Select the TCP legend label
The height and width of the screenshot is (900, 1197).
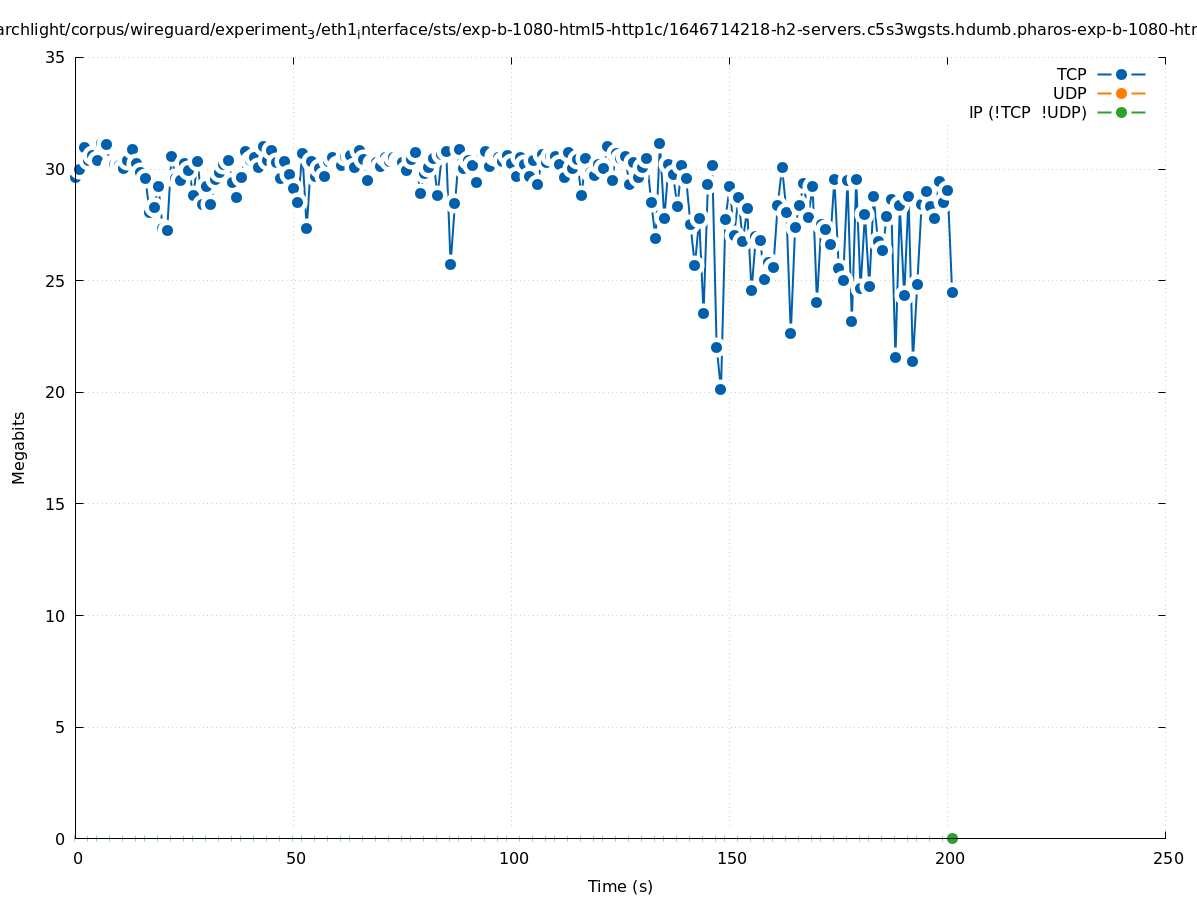1071,74
